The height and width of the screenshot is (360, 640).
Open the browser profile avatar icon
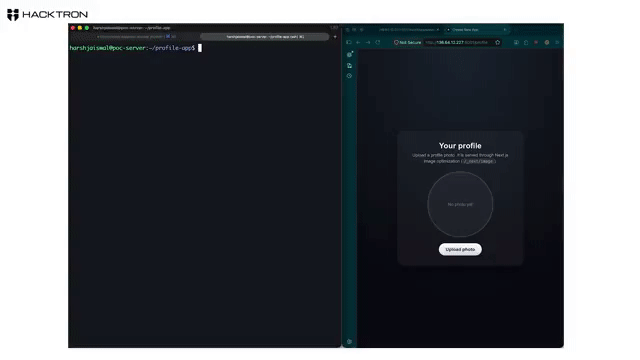coord(547,42)
